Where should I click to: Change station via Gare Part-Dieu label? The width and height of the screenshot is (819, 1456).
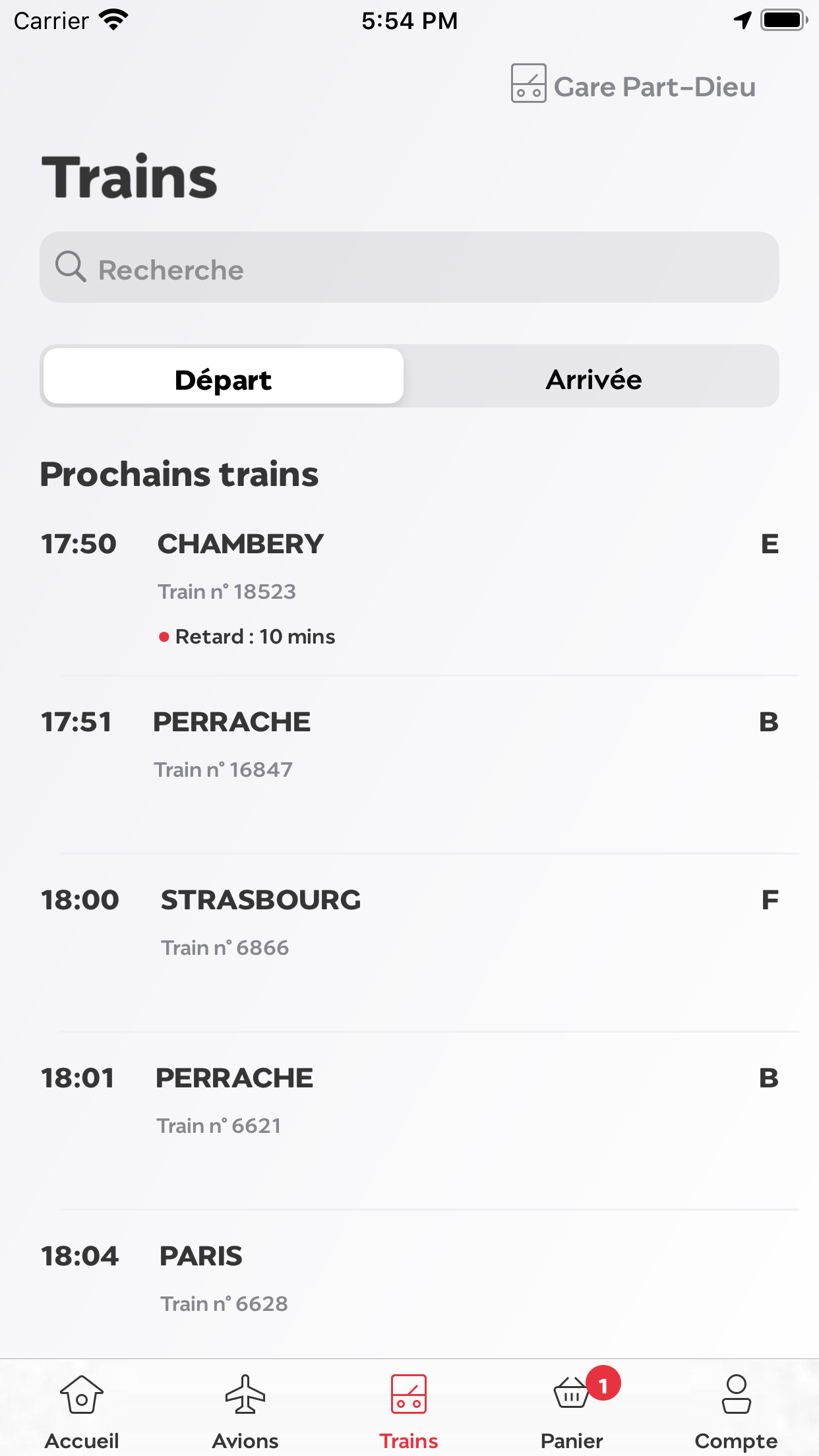654,87
